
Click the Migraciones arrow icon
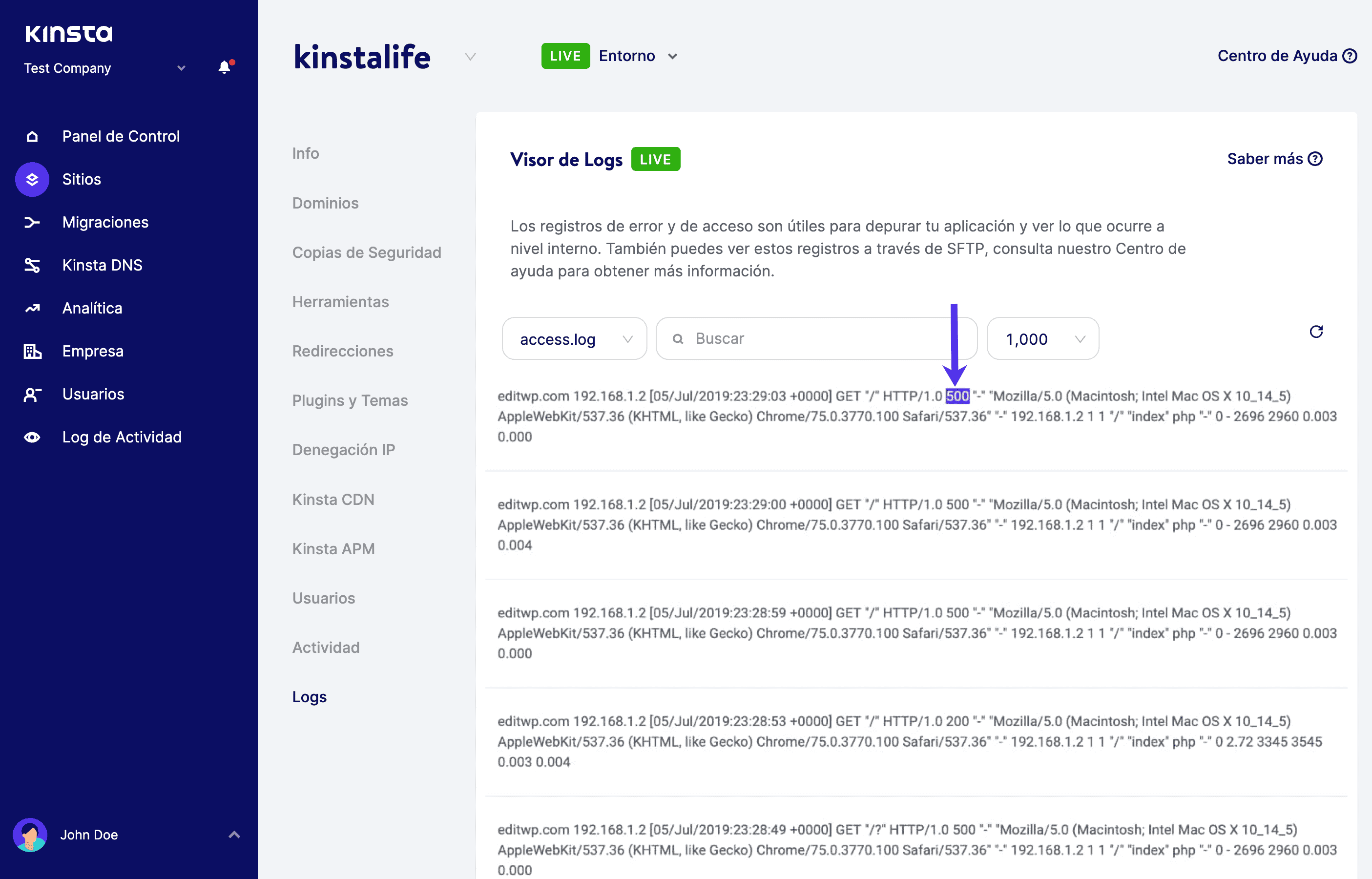click(32, 222)
